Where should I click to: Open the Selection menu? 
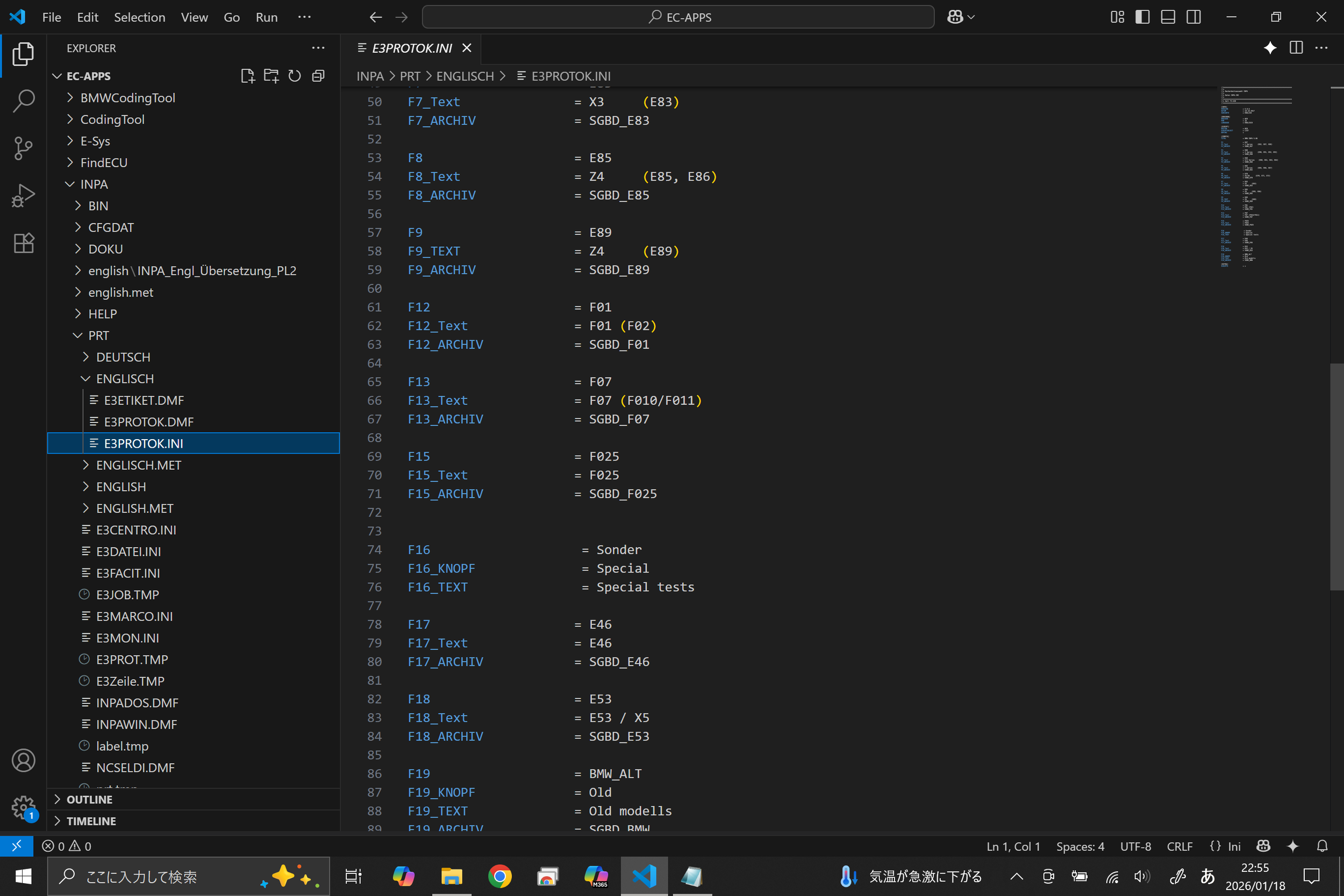[139, 17]
